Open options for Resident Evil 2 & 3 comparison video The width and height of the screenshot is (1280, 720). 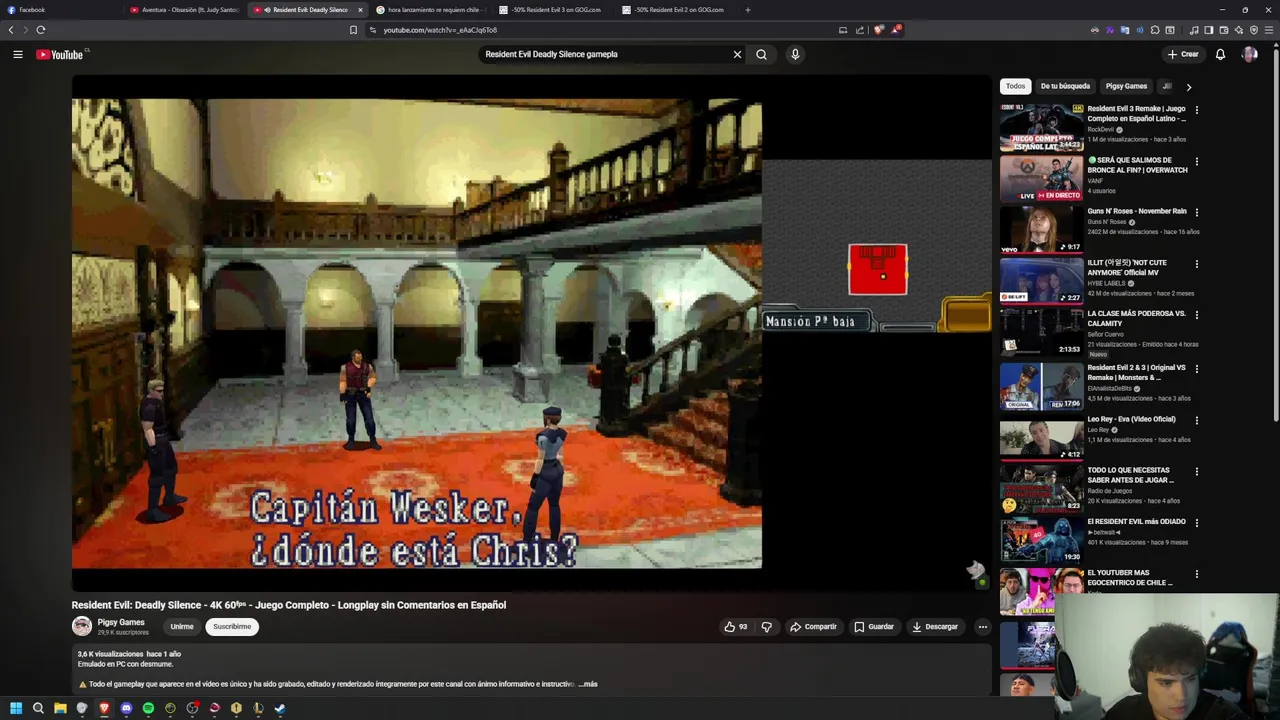(1196, 369)
